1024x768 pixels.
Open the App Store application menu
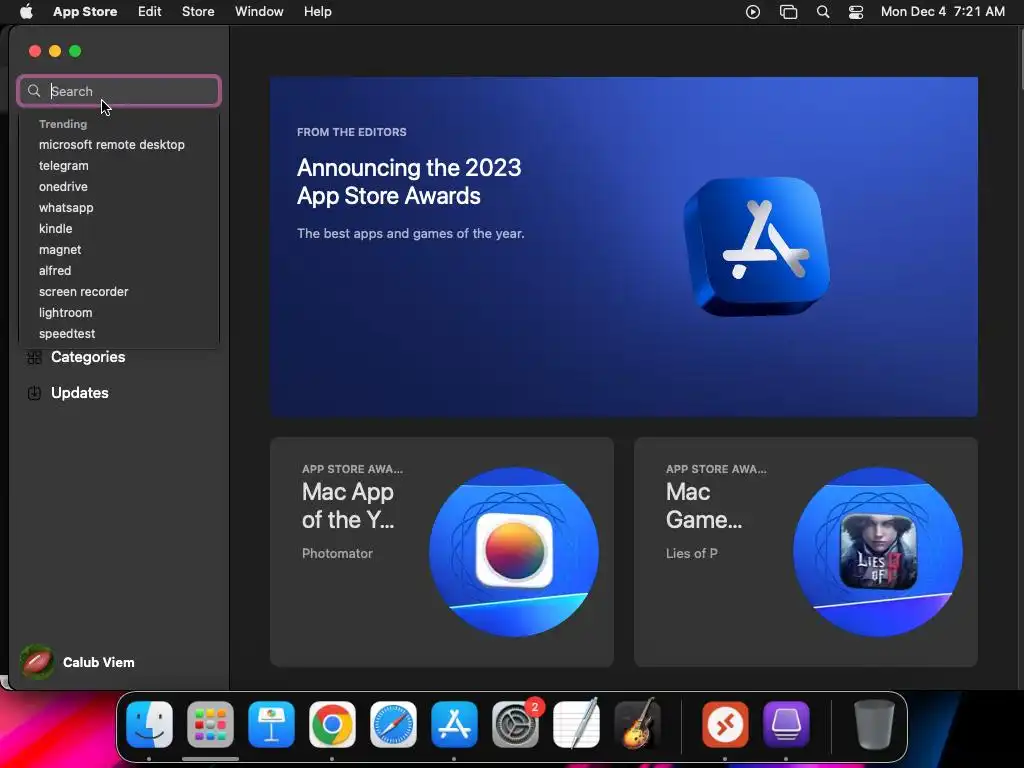[85, 11]
